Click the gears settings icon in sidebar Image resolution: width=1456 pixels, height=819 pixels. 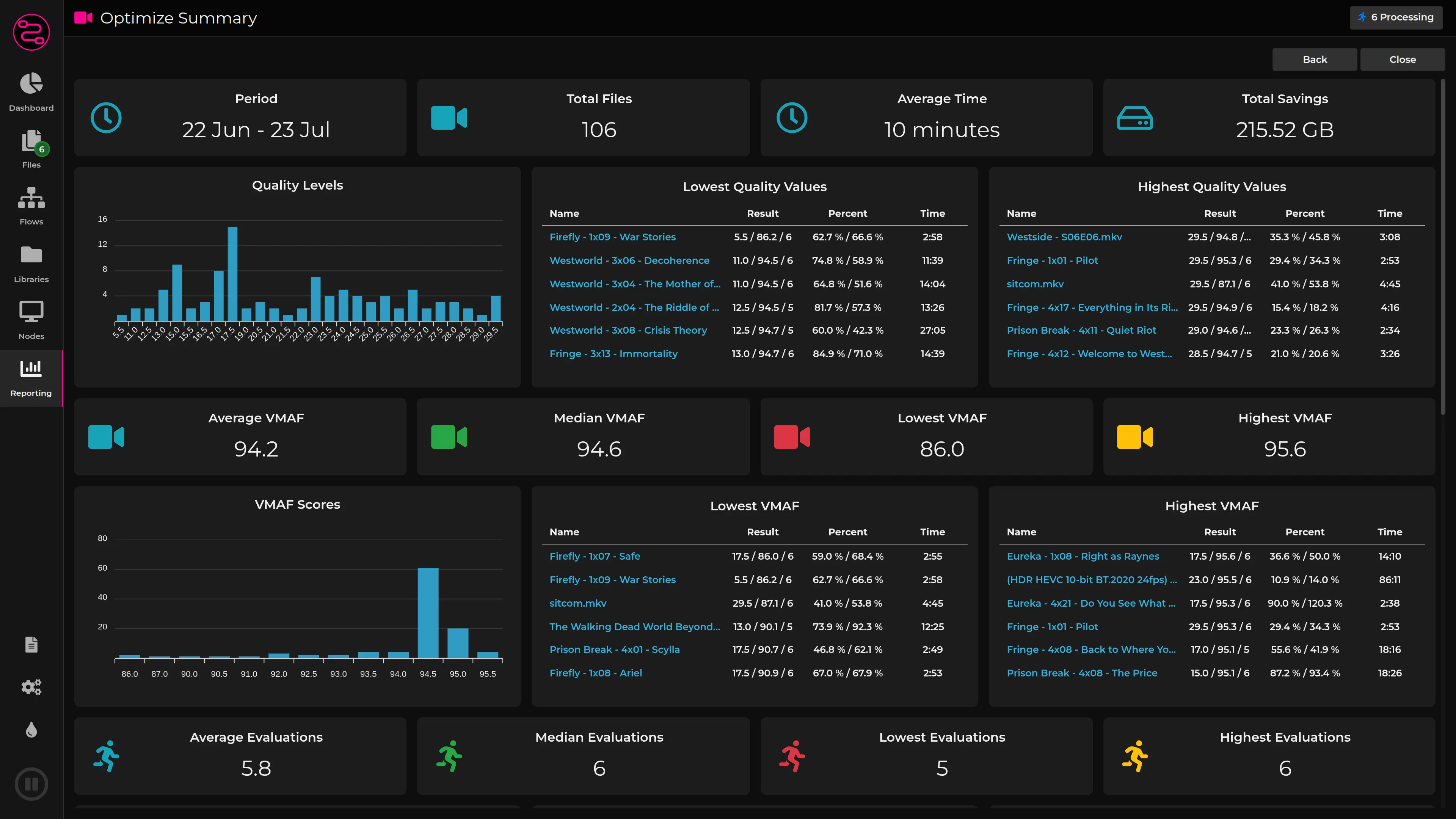point(31,687)
